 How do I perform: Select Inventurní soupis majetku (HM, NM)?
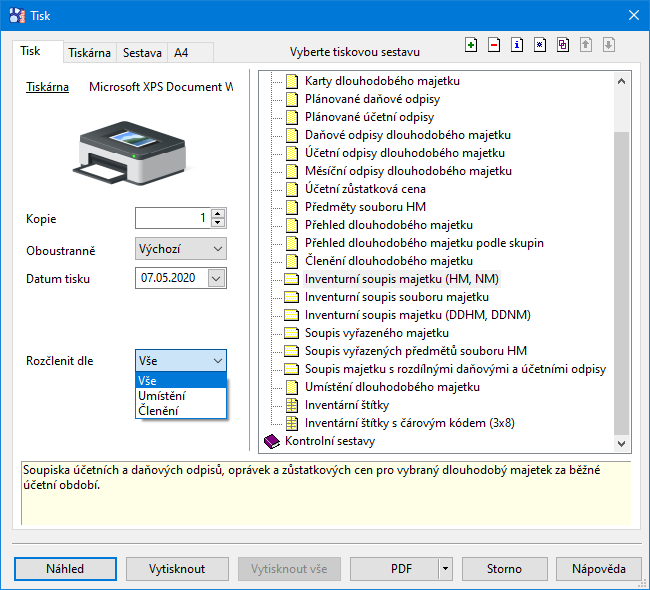click(x=402, y=279)
